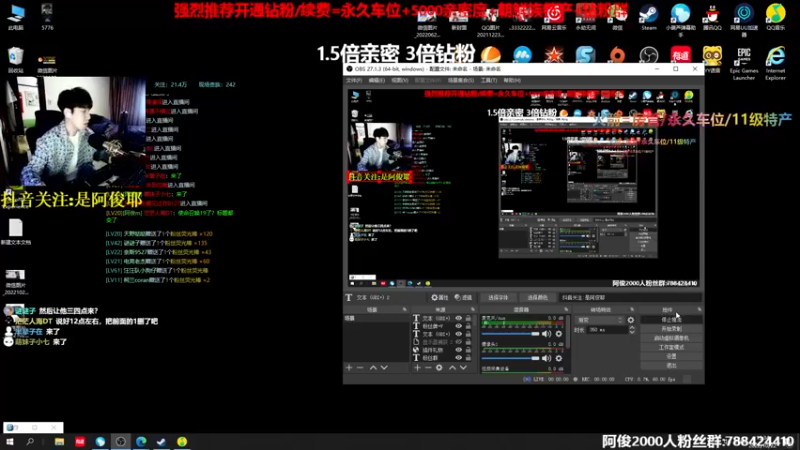The image size is (800, 450).
Task: Toggle visibility of the first text source
Action: pos(459,318)
